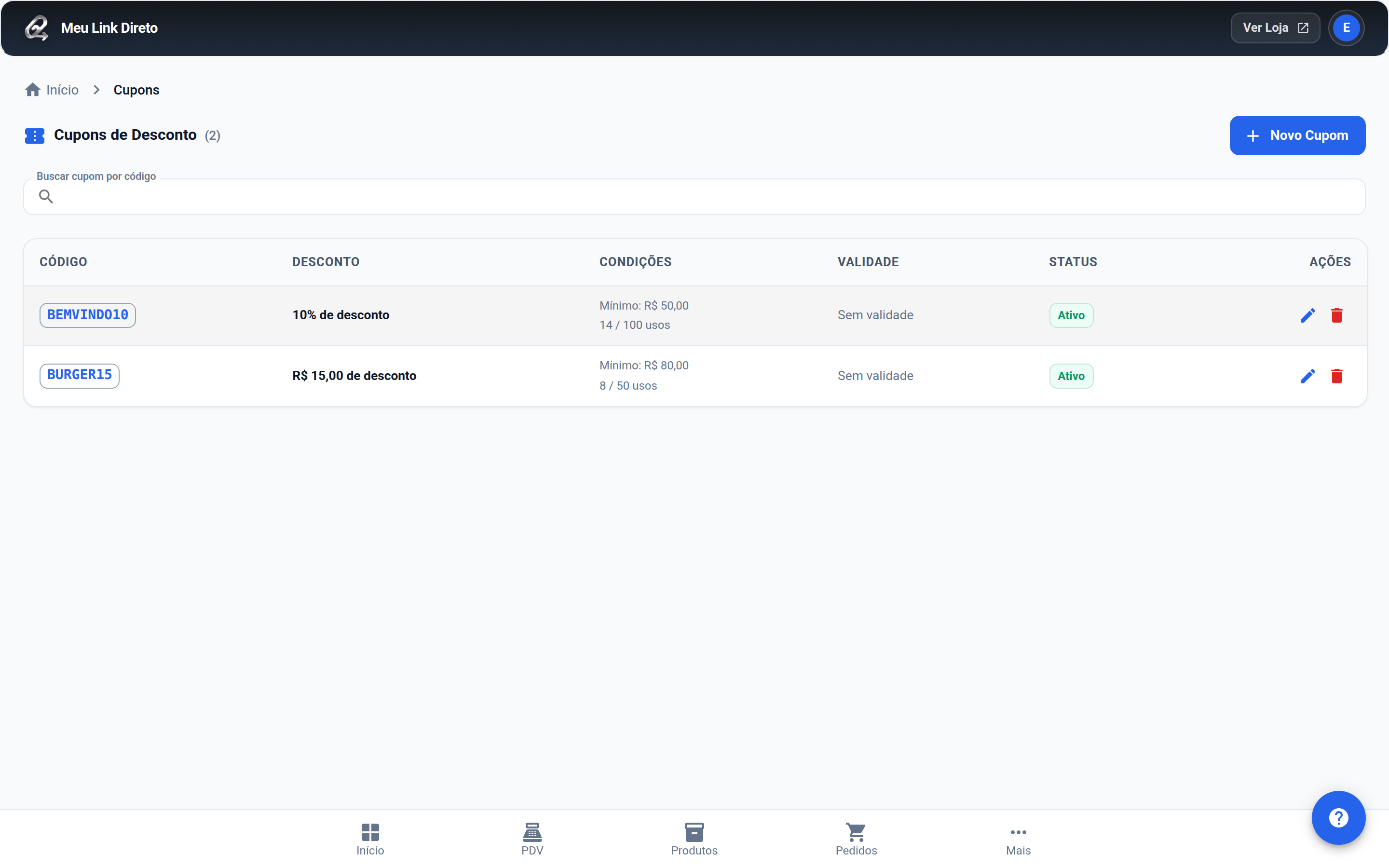The image size is (1389, 868).
Task: Open the PDV tab in bottom navigation
Action: click(532, 839)
